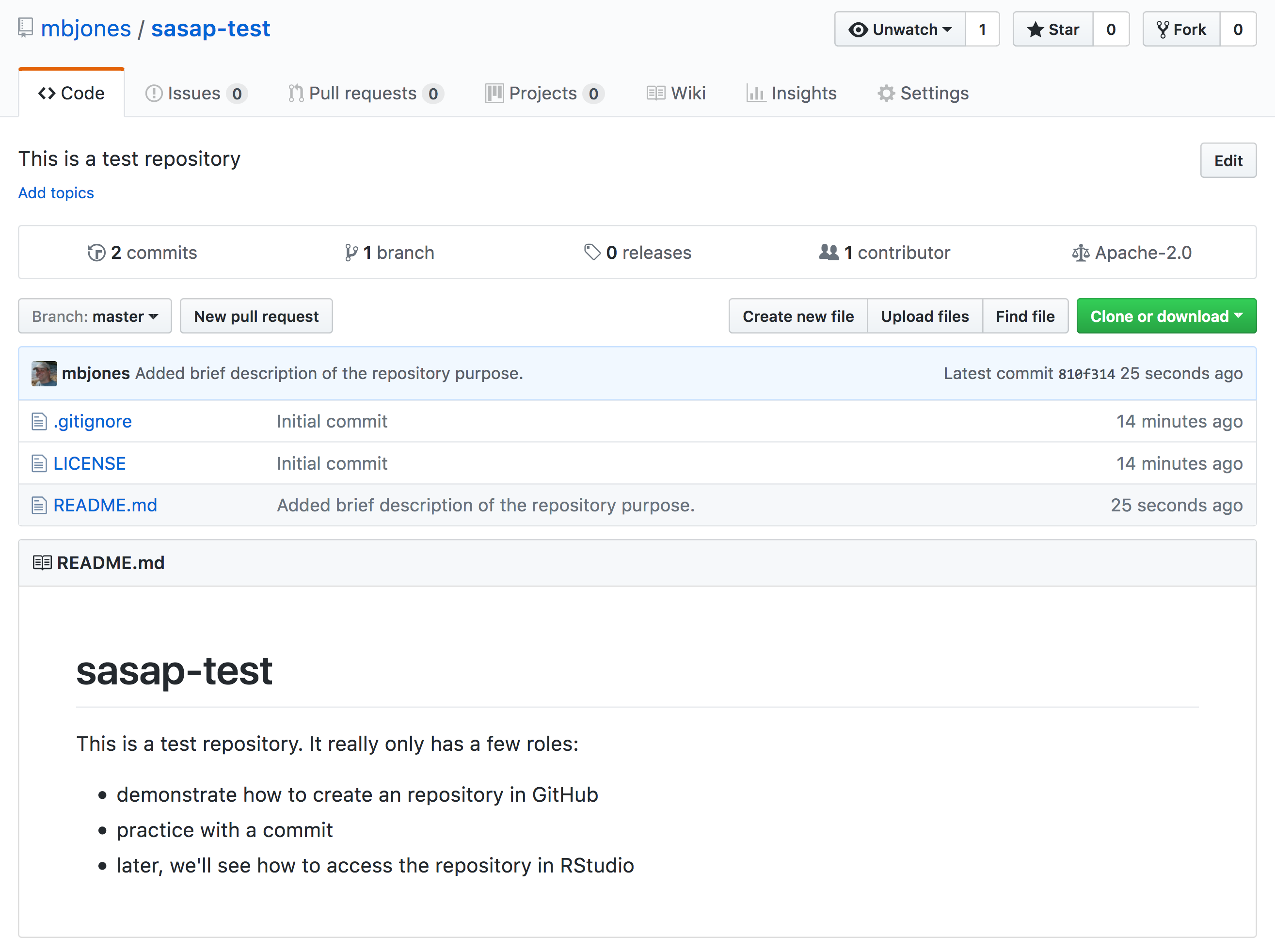Open the LICENSE file
1275x952 pixels.
pos(89,464)
